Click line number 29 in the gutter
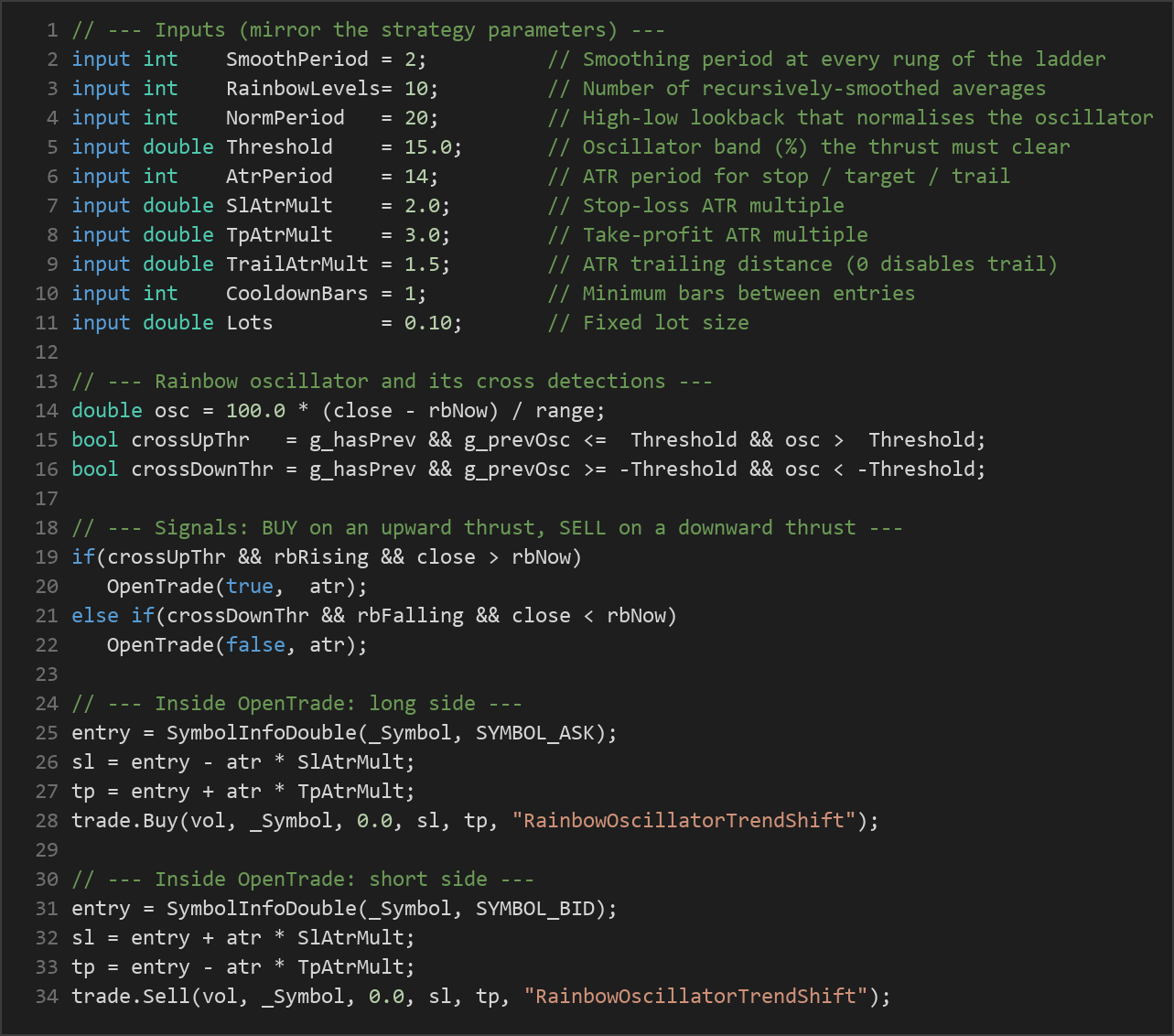Image resolution: width=1174 pixels, height=1036 pixels. (47, 850)
